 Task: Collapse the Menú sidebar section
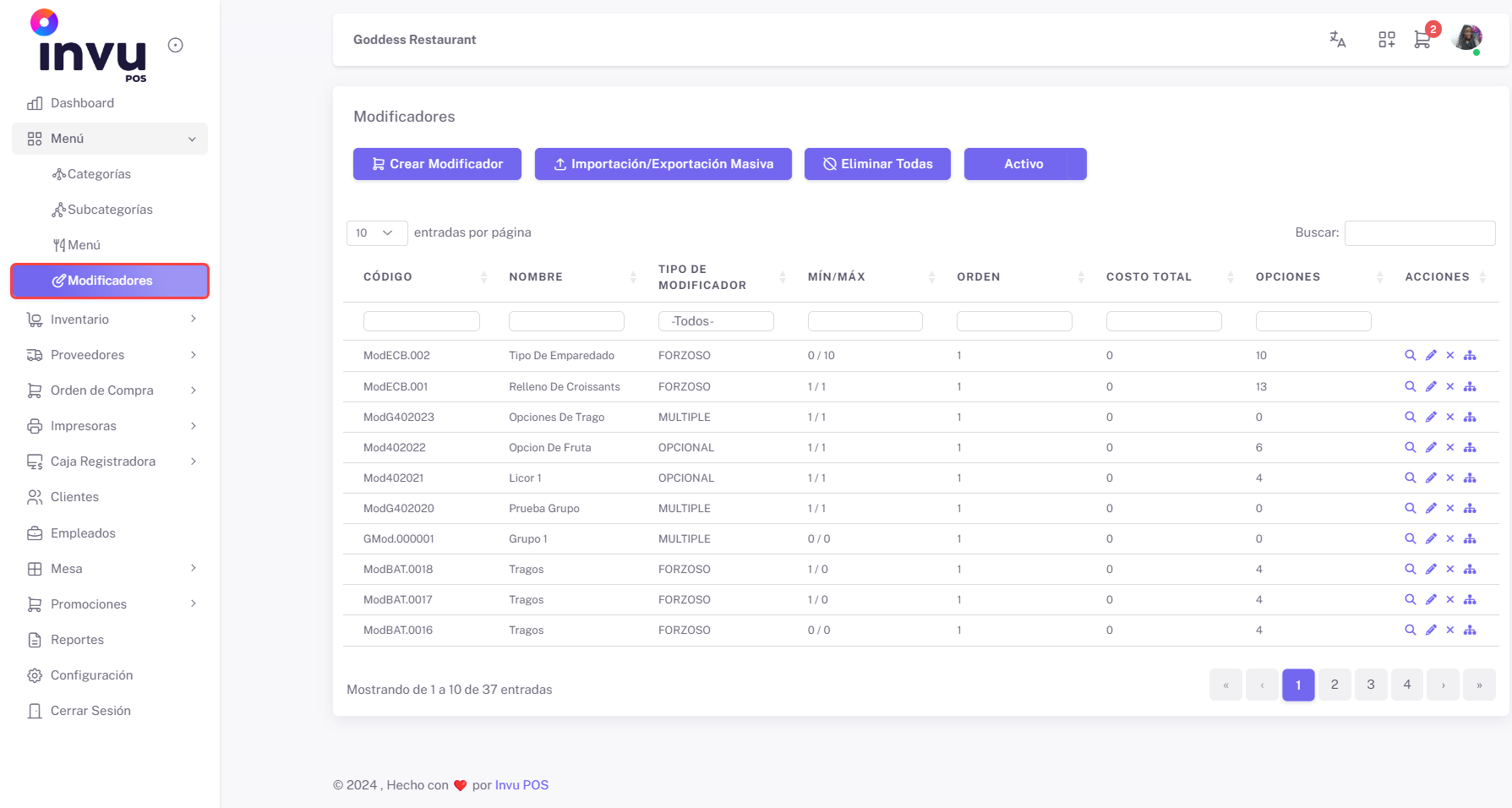[x=110, y=139]
